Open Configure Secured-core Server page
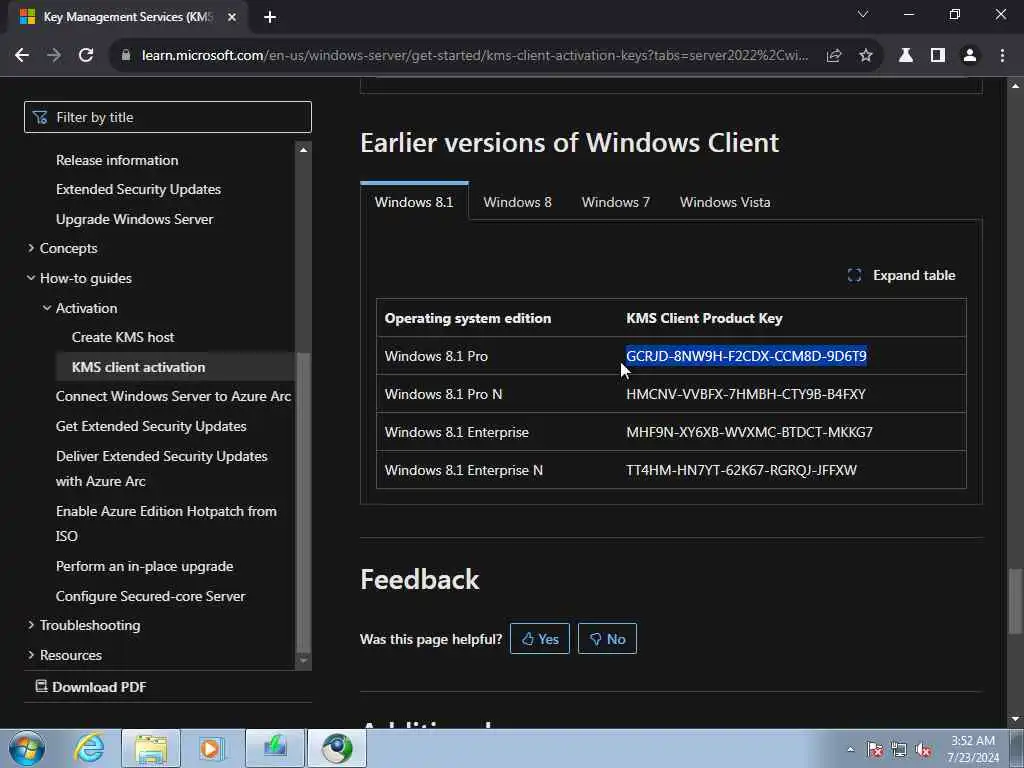This screenshot has width=1024, height=768. (150, 596)
